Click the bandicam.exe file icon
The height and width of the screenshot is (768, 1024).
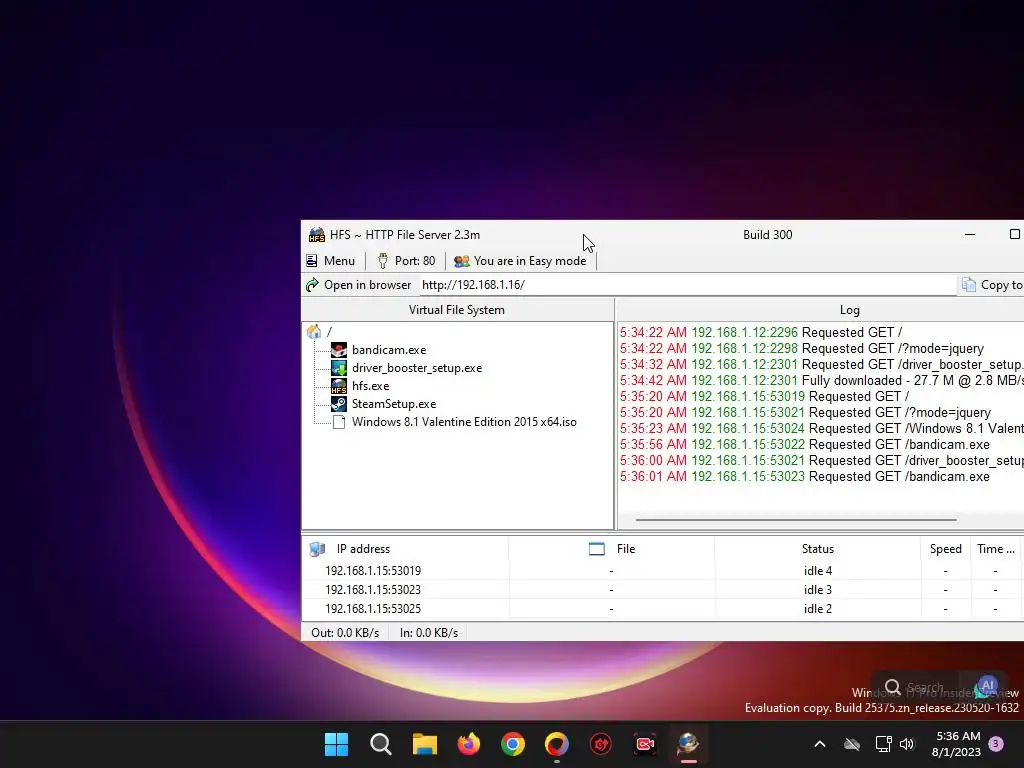338,350
